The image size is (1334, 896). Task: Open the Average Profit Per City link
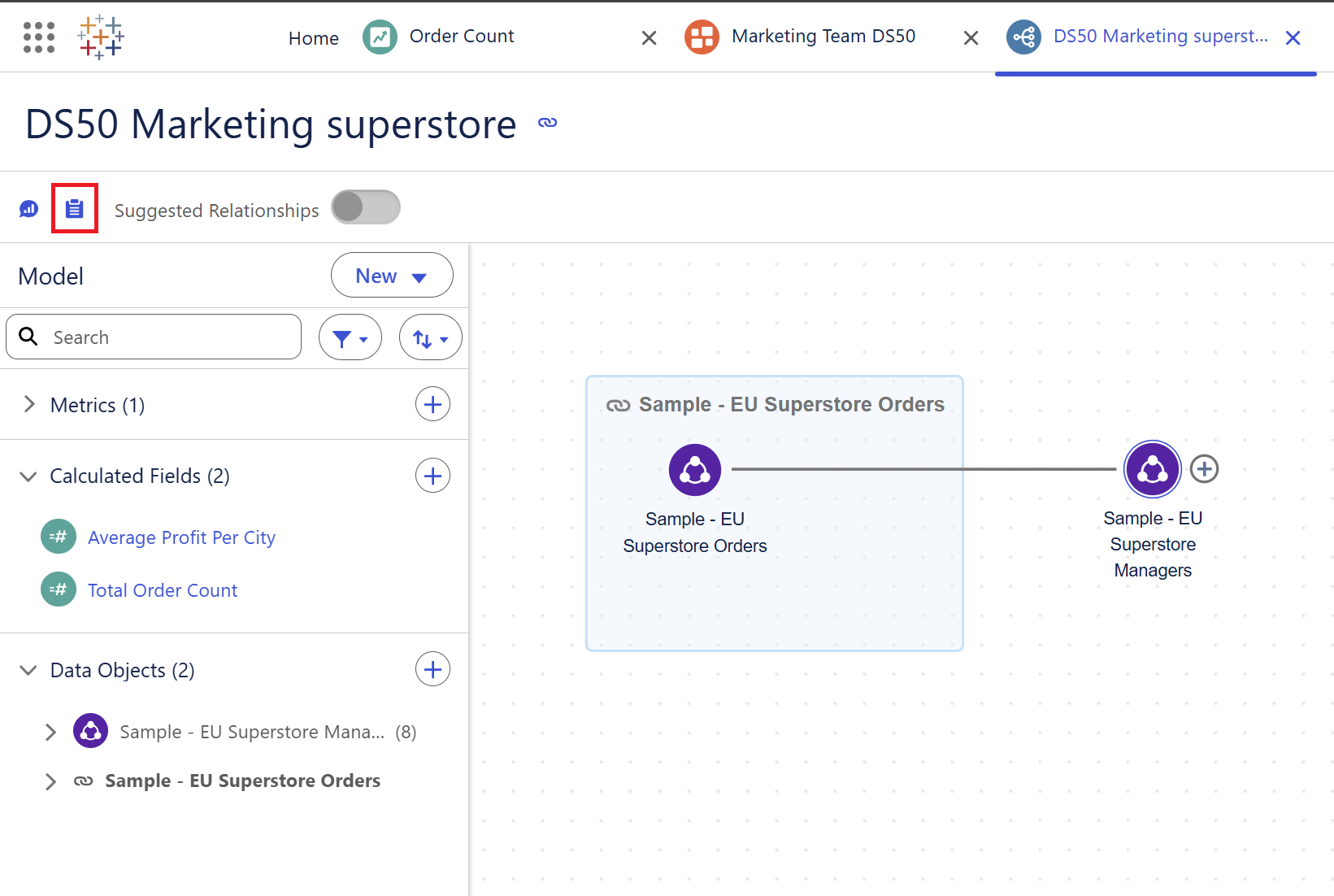(x=182, y=537)
